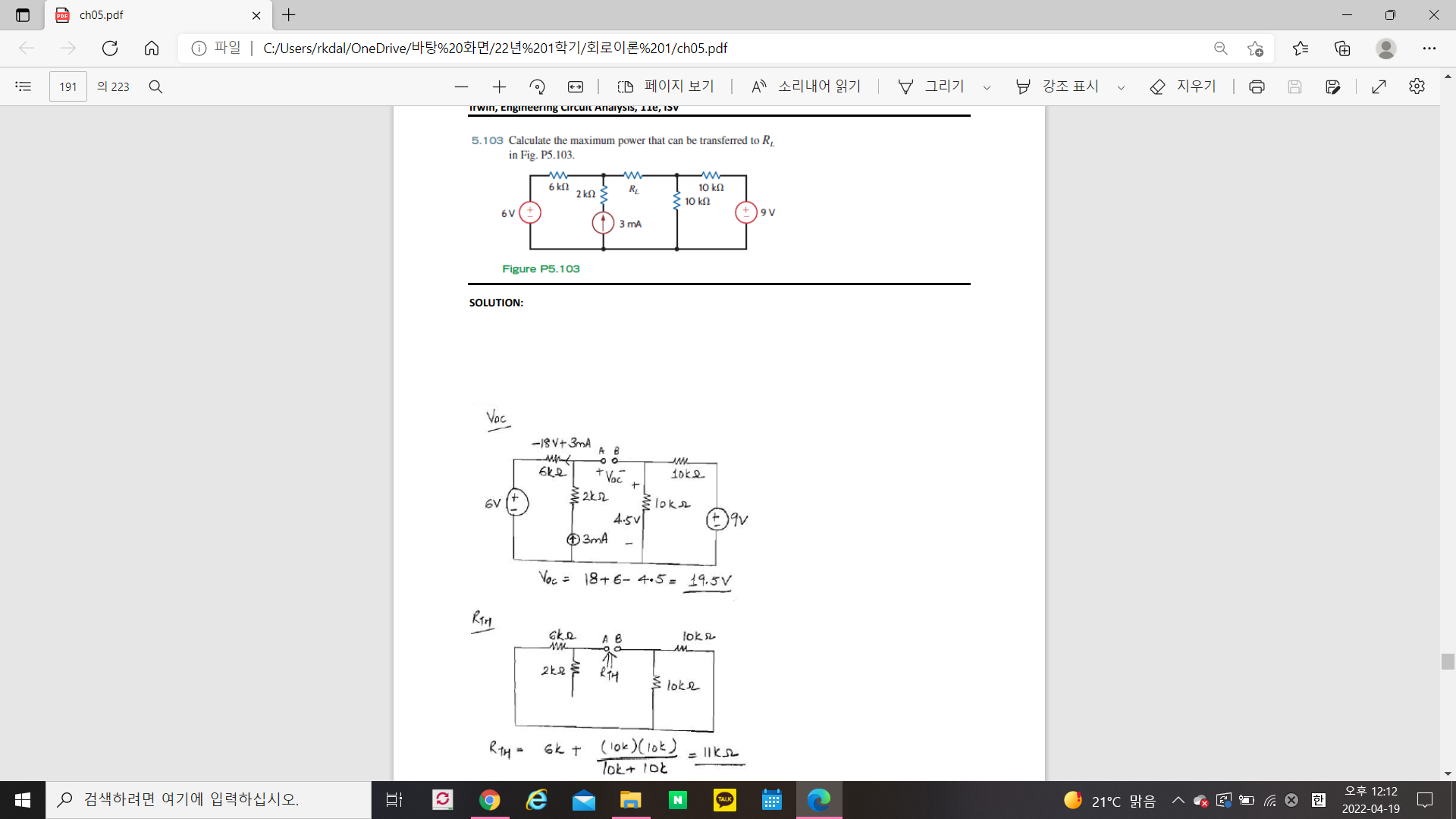The height and width of the screenshot is (819, 1456).
Task: Enter full screen mode
Action: [x=1379, y=86]
